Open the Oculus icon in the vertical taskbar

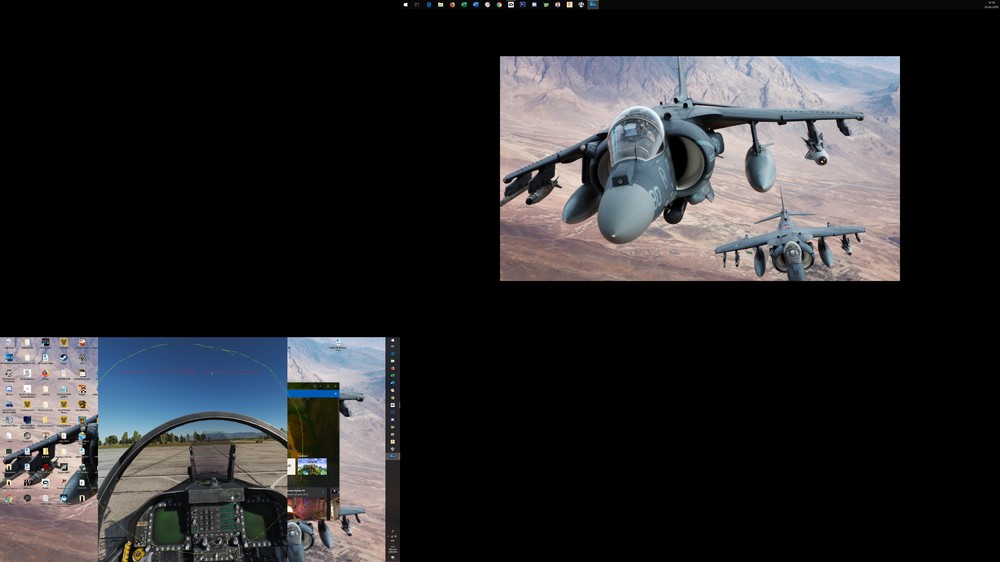tap(393, 405)
